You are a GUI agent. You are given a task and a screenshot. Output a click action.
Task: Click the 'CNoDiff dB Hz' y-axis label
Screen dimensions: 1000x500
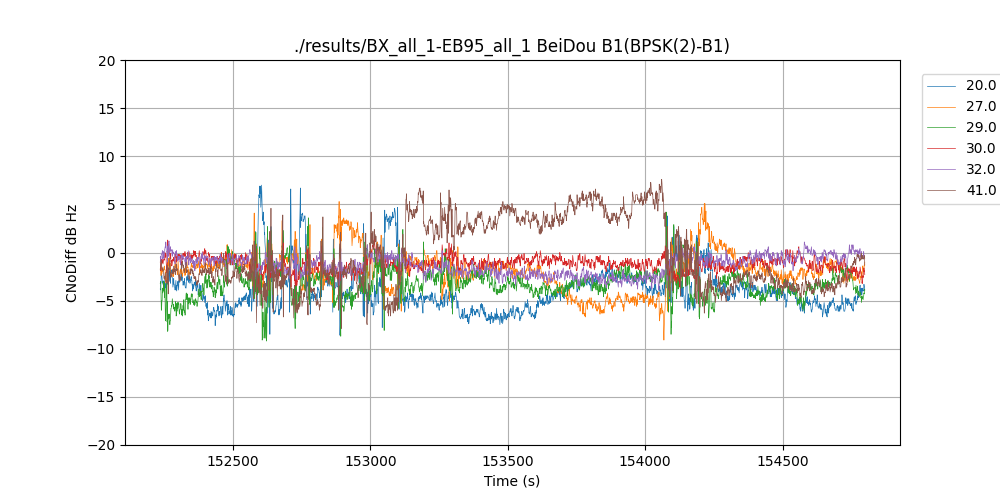coord(72,253)
